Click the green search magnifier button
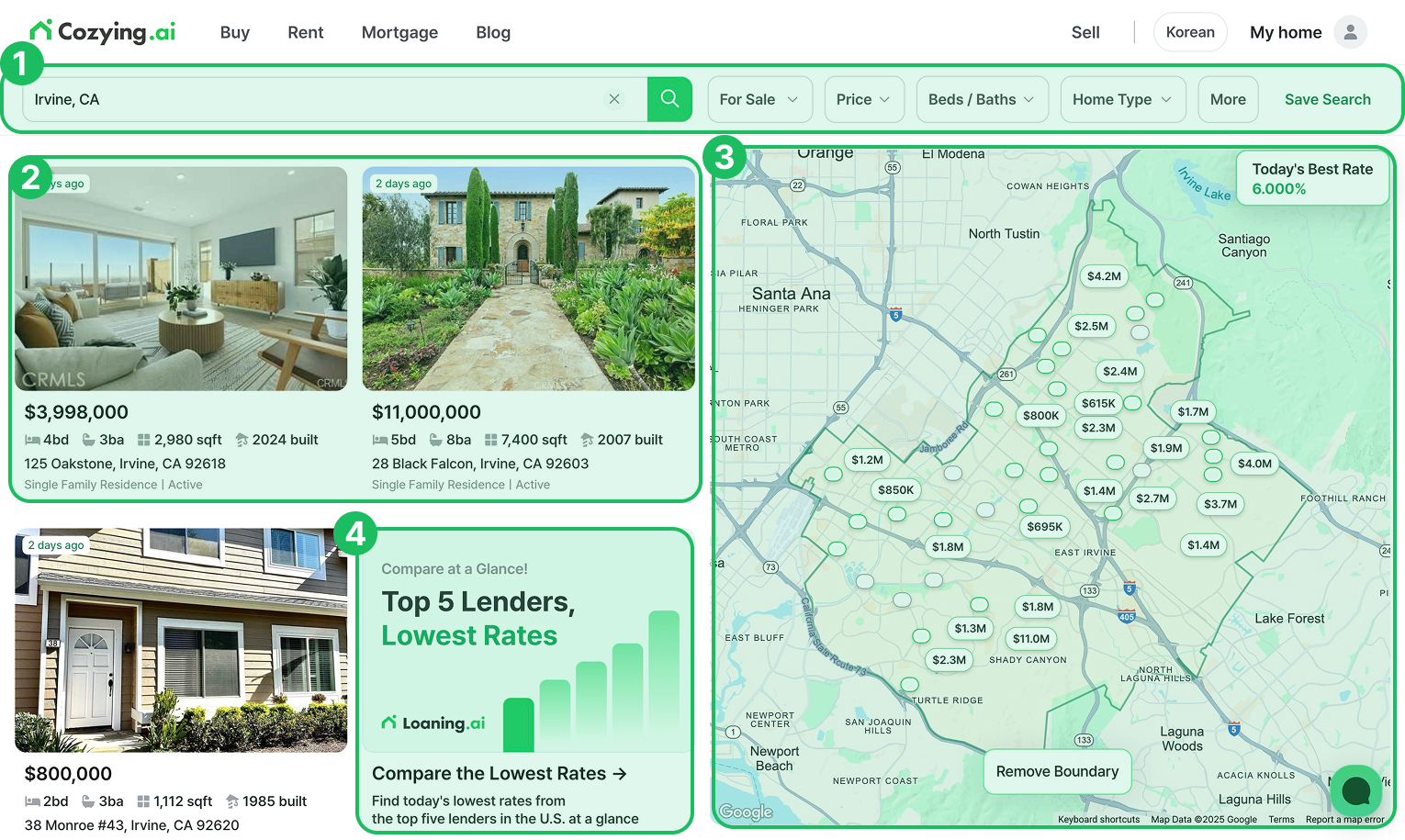This screenshot has height=840, width=1405. coord(669,99)
